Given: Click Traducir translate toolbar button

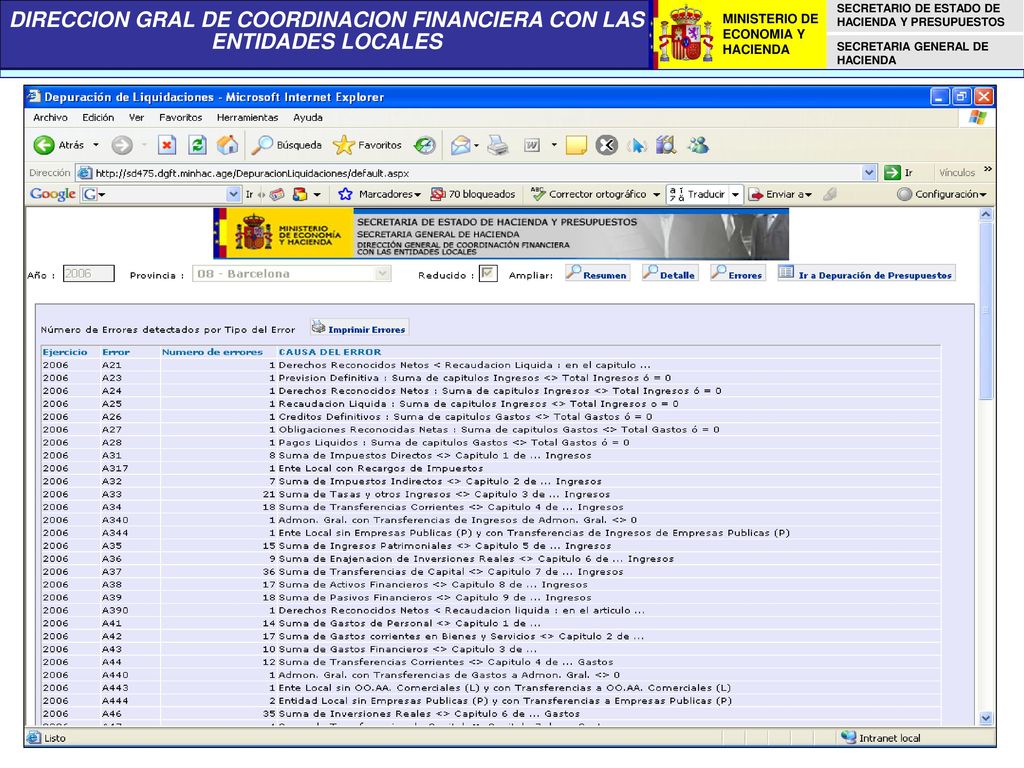Looking at the screenshot, I should coord(697,194).
